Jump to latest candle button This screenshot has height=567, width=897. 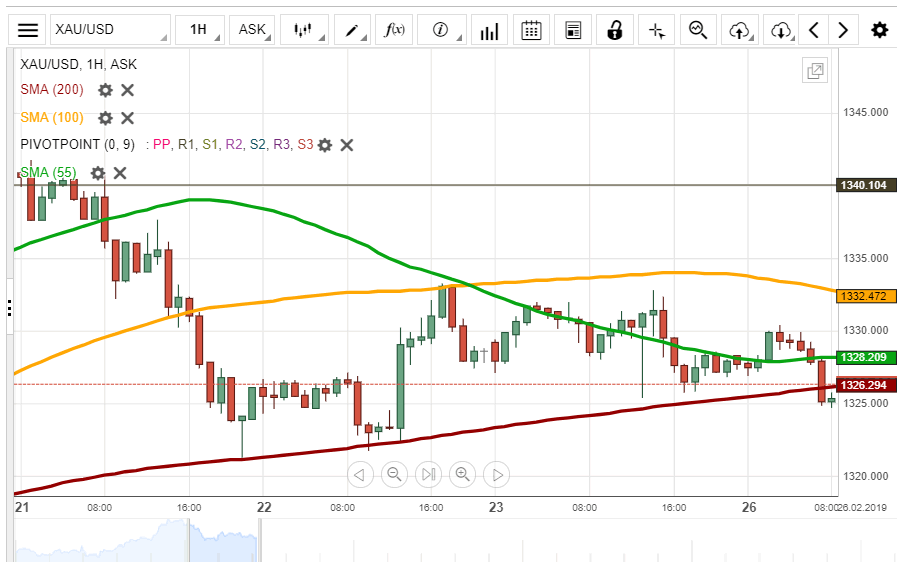point(428,474)
